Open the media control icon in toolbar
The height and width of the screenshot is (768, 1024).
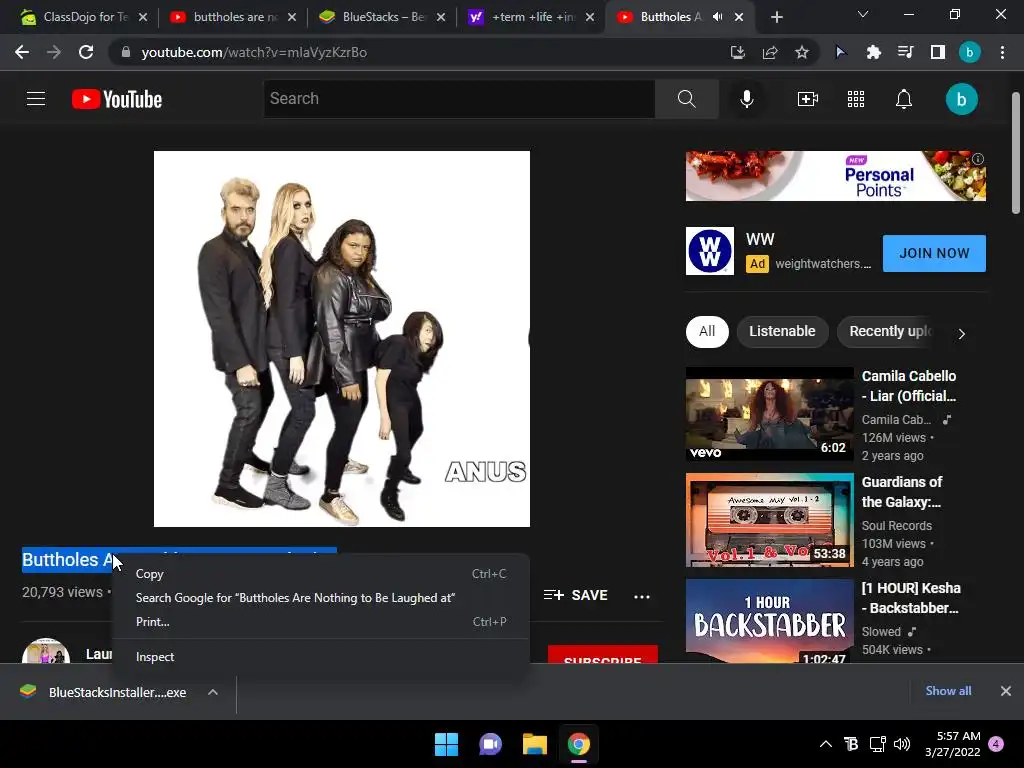pos(905,52)
